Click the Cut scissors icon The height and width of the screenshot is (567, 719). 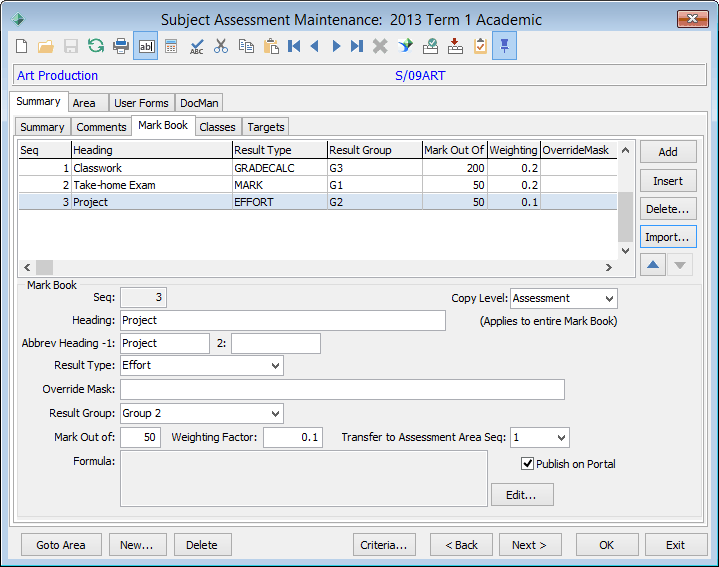pyautogui.click(x=221, y=46)
